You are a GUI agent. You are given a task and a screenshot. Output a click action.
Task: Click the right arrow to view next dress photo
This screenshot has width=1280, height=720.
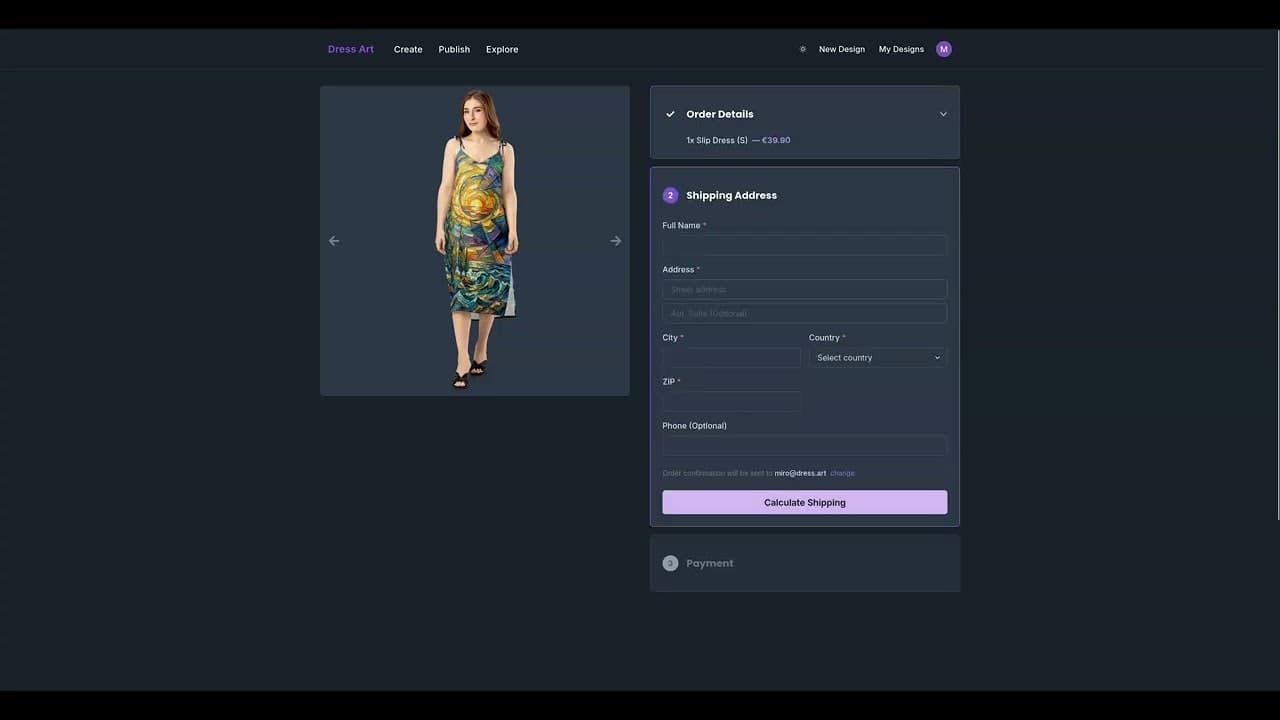(615, 240)
